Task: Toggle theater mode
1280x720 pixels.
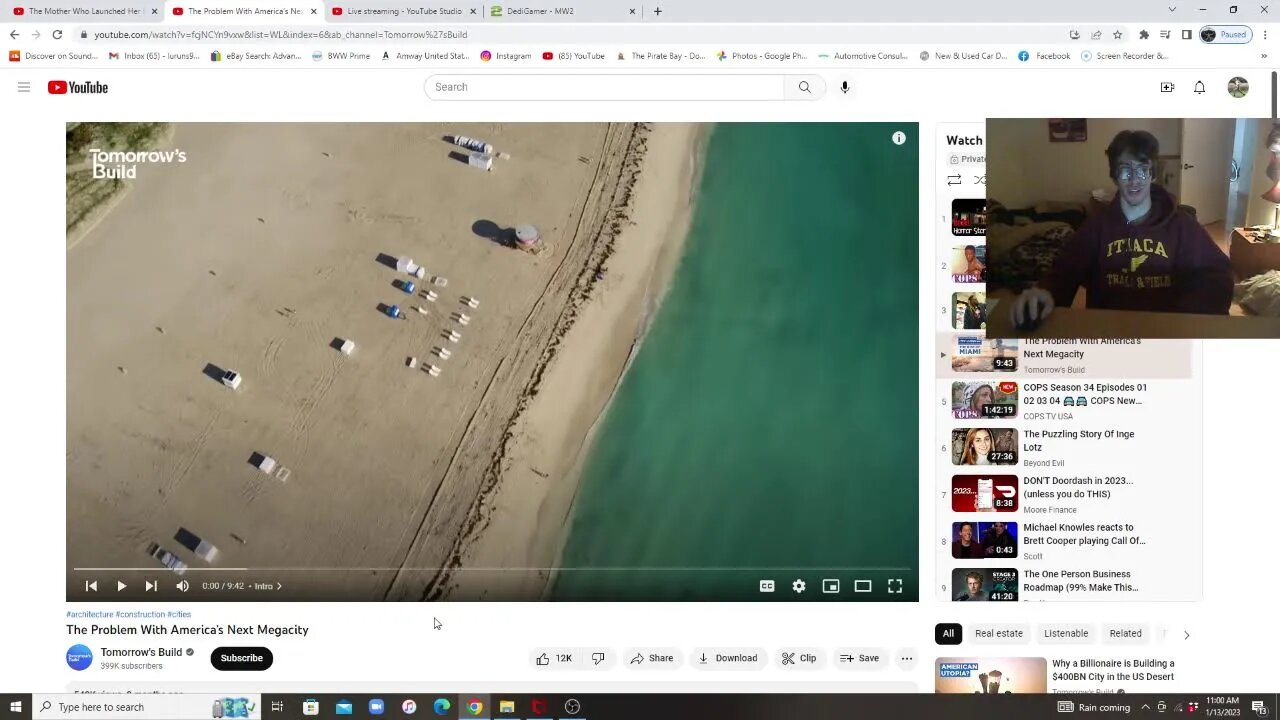Action: [x=863, y=586]
